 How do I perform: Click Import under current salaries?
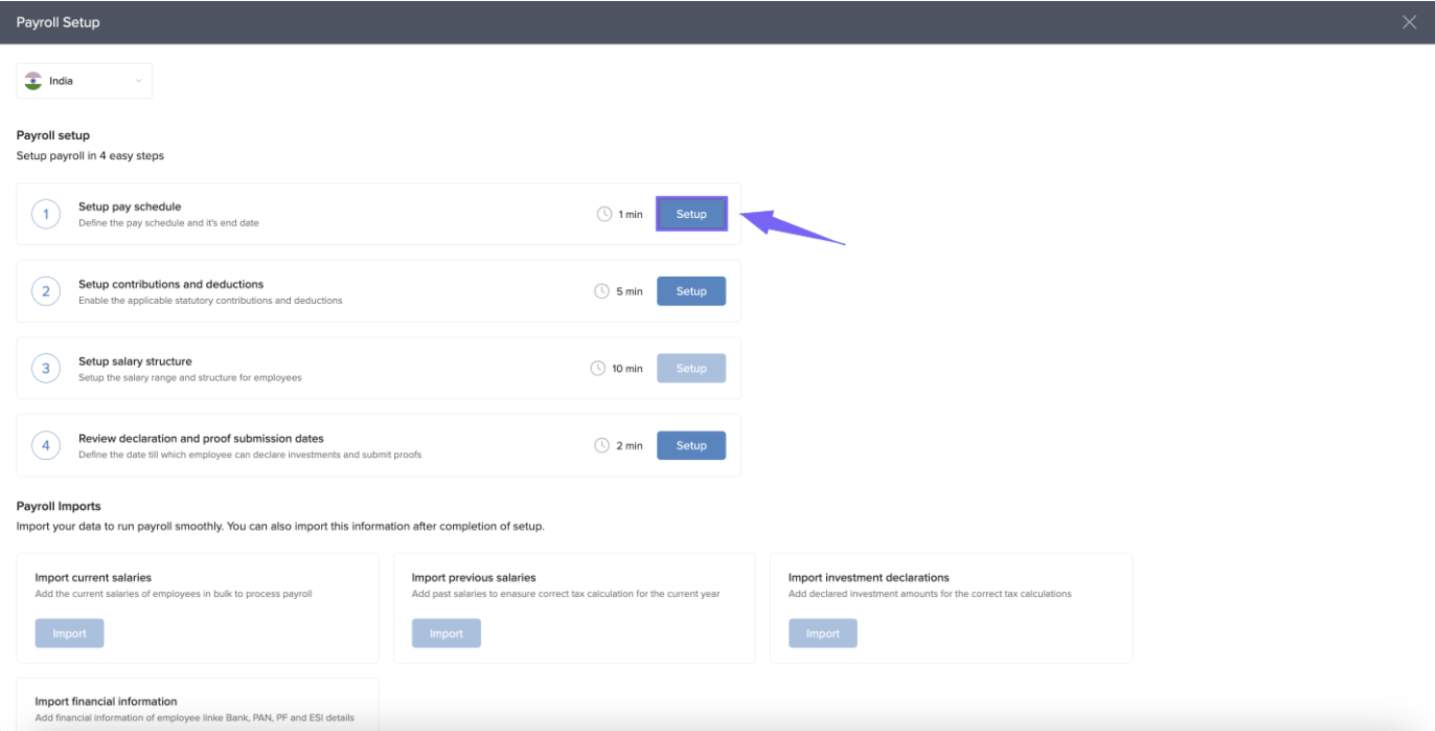pos(69,633)
